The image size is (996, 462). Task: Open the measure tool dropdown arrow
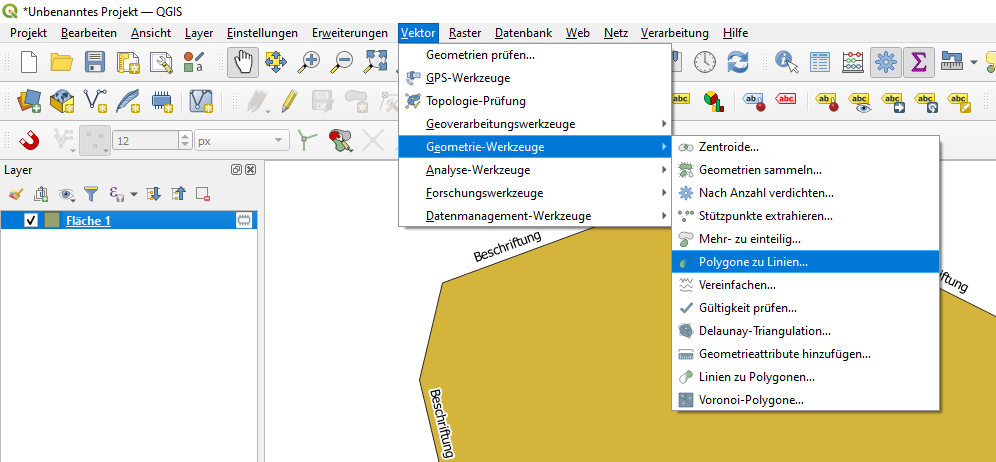tap(975, 62)
